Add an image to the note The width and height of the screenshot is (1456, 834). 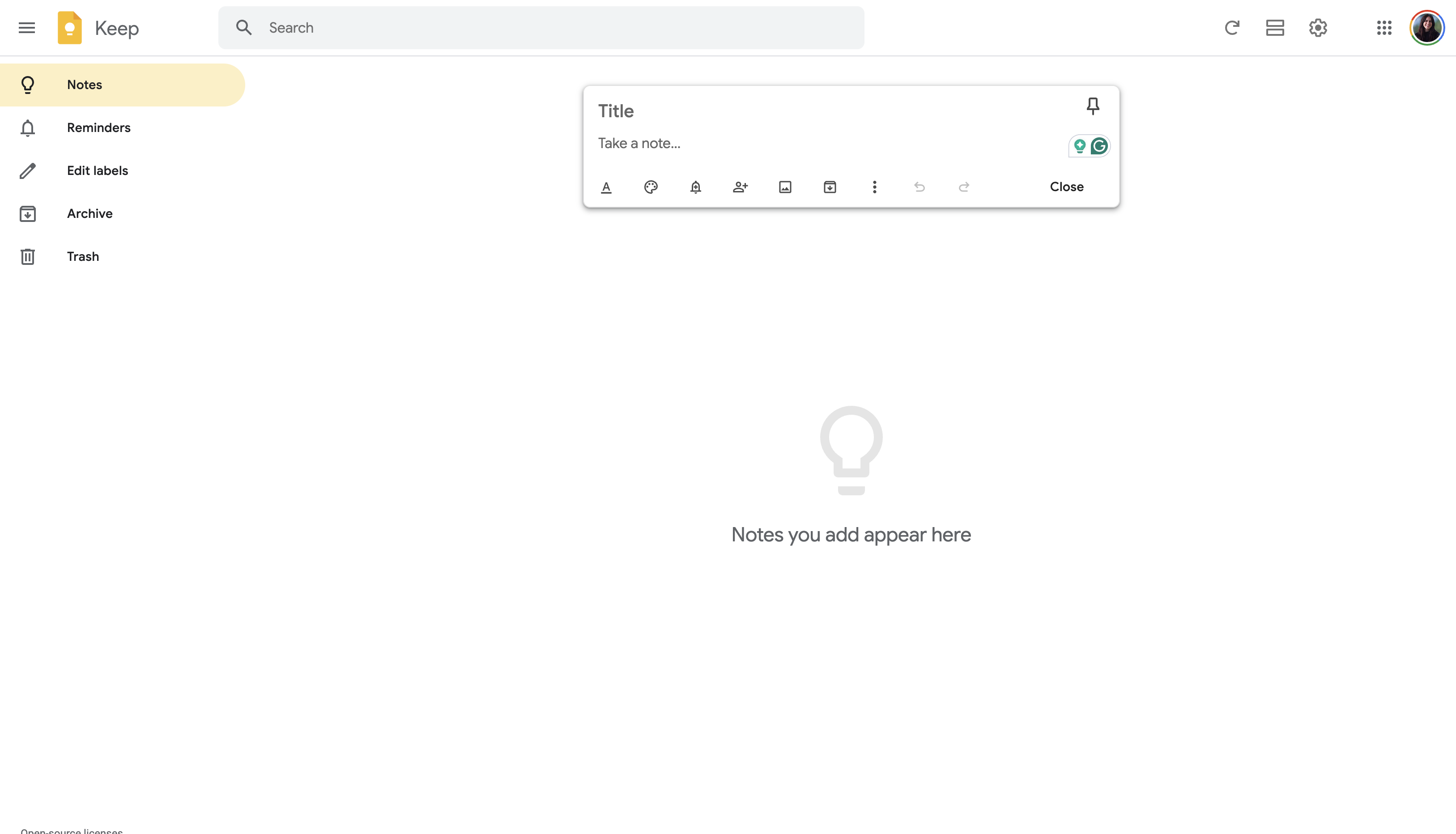coord(785,187)
